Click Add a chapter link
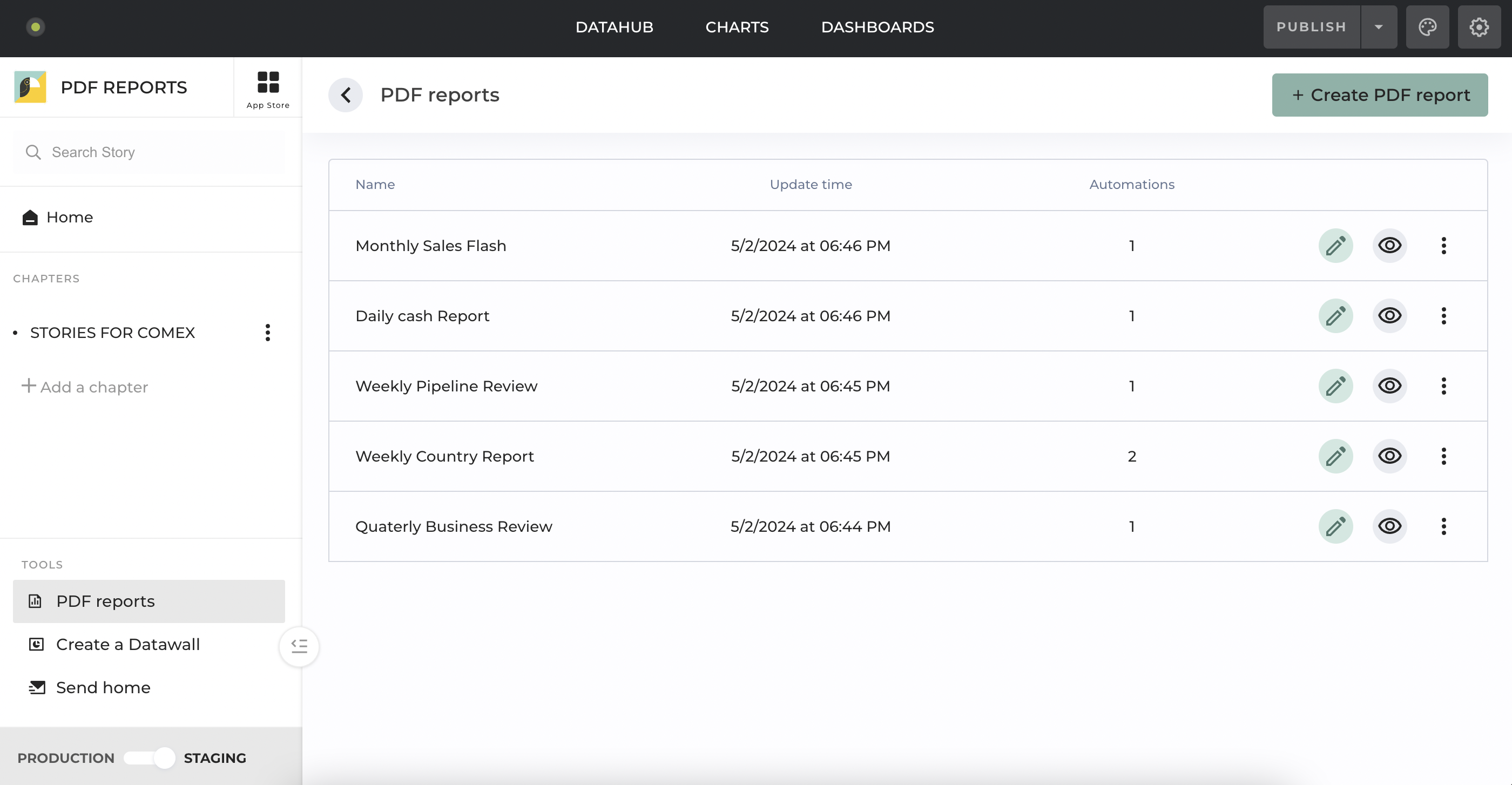The image size is (1512, 785). tap(85, 387)
